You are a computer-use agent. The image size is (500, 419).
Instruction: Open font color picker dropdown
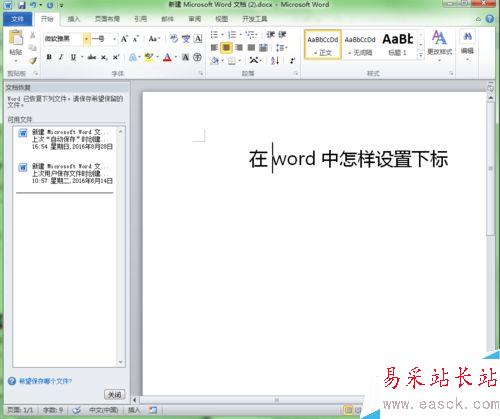176,58
